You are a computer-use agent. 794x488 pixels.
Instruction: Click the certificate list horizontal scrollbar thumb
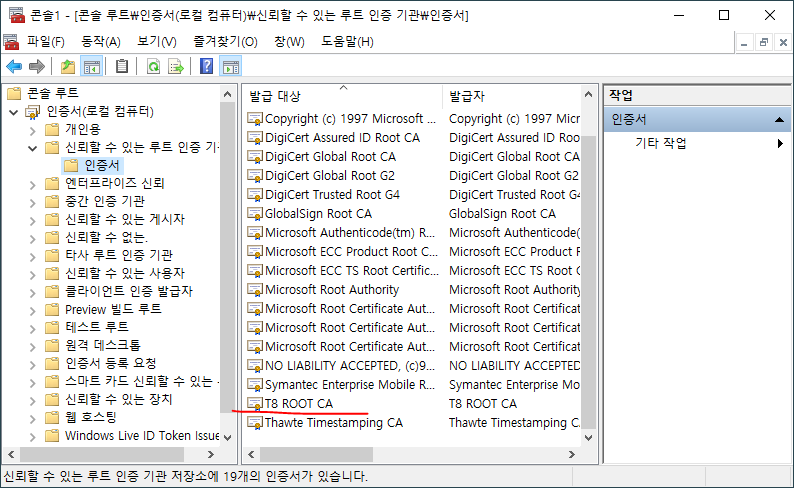tap(316, 454)
